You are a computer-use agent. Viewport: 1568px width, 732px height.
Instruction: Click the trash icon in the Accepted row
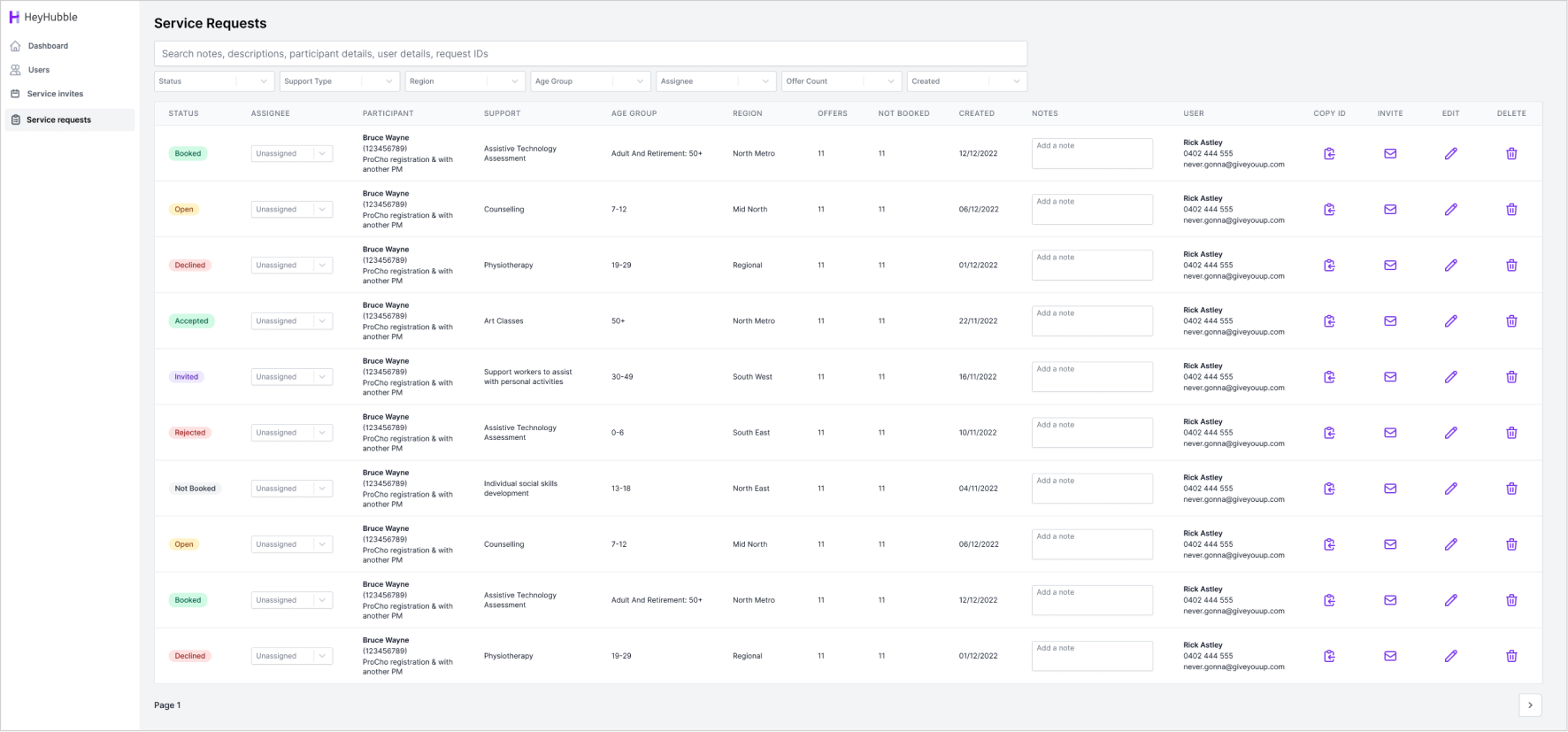coord(1511,321)
